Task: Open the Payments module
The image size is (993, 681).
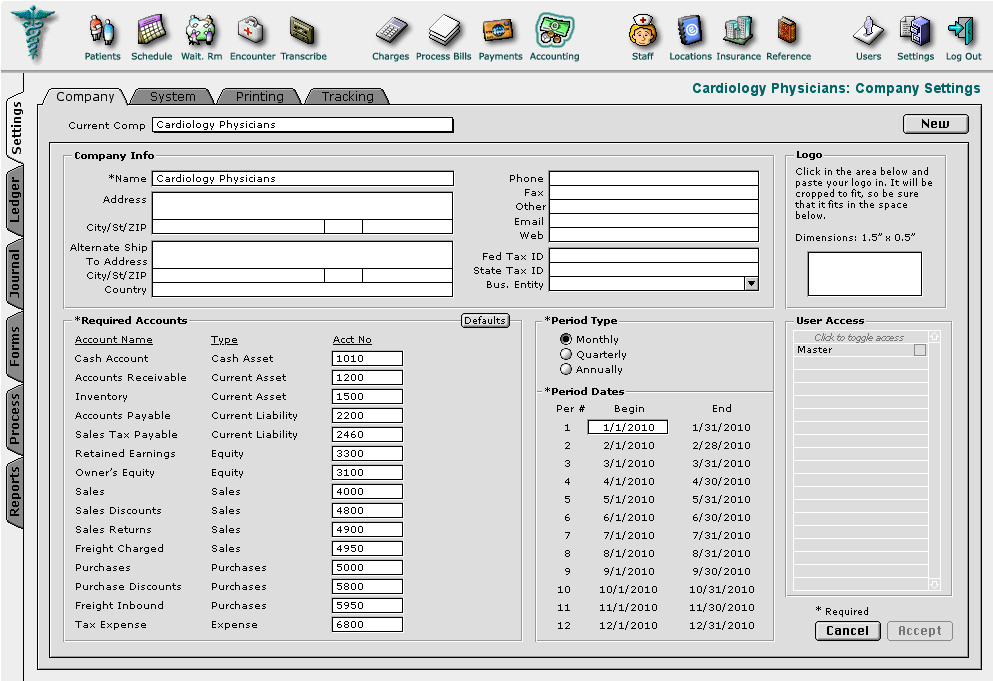Action: click(x=500, y=38)
